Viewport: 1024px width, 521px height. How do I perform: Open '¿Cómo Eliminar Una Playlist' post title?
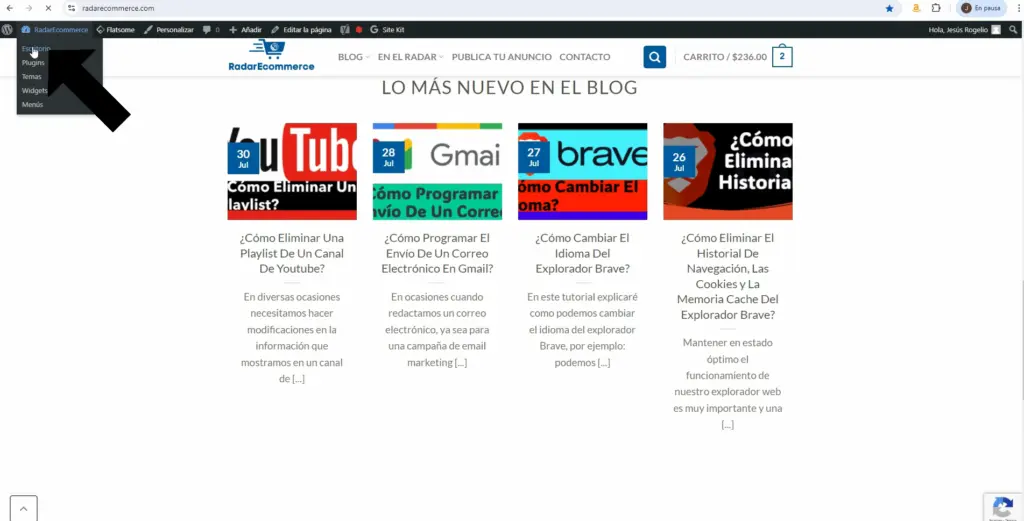click(292, 253)
